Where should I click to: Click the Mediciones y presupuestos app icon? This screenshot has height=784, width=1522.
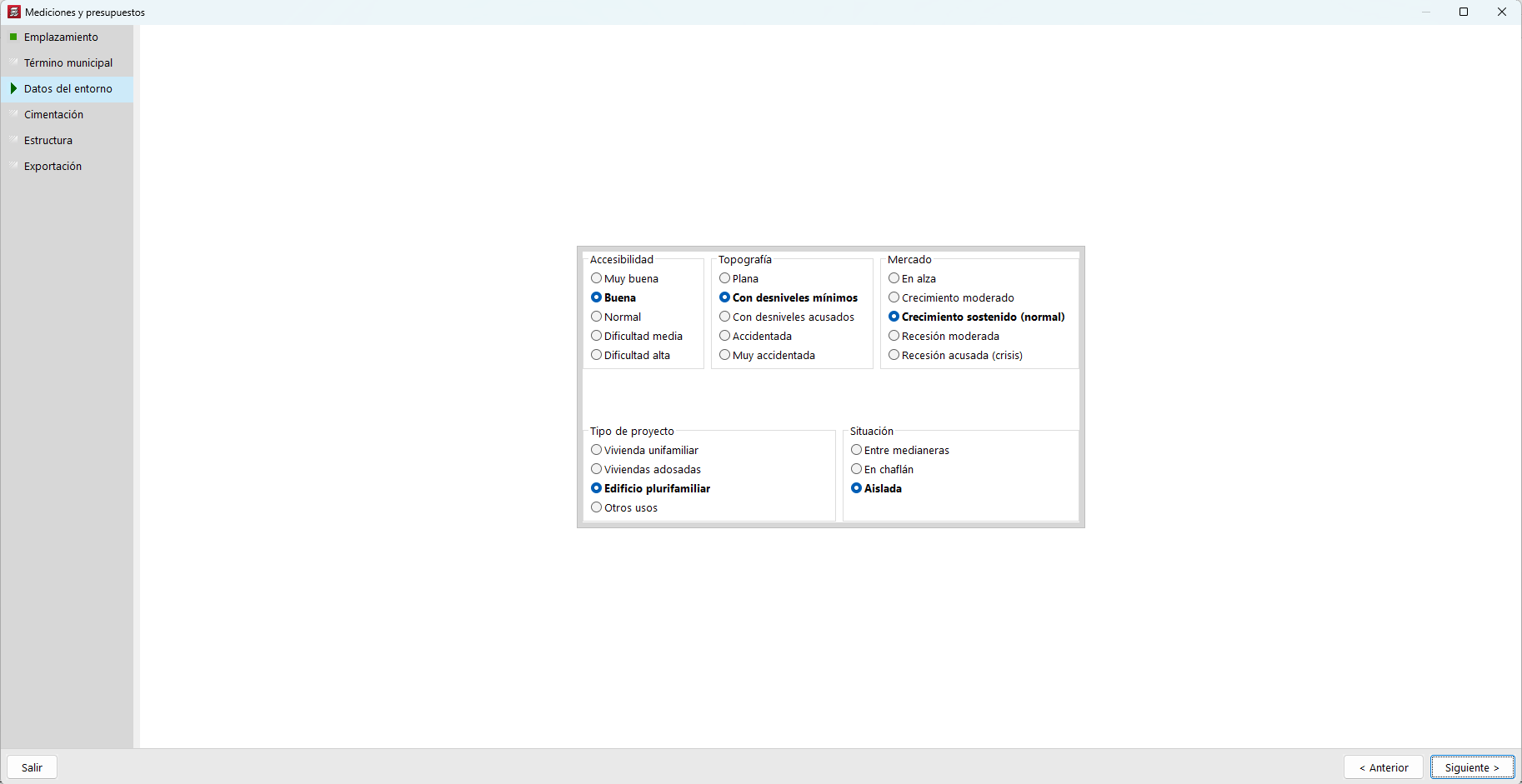click(14, 12)
